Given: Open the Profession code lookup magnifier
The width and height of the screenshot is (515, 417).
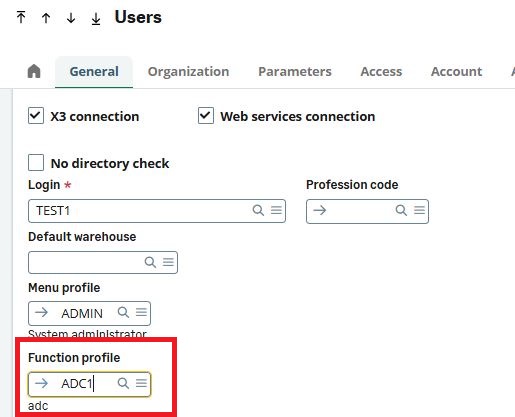Looking at the screenshot, I should pos(401,210).
